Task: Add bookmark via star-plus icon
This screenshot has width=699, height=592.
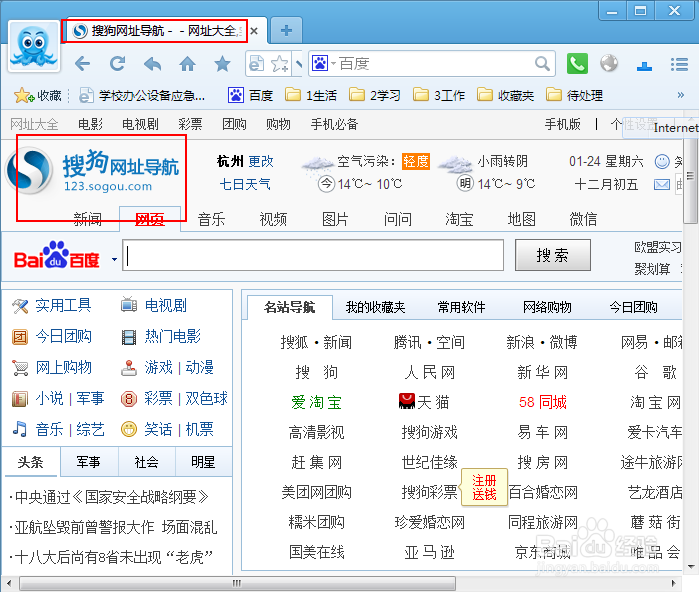Action: pos(280,64)
